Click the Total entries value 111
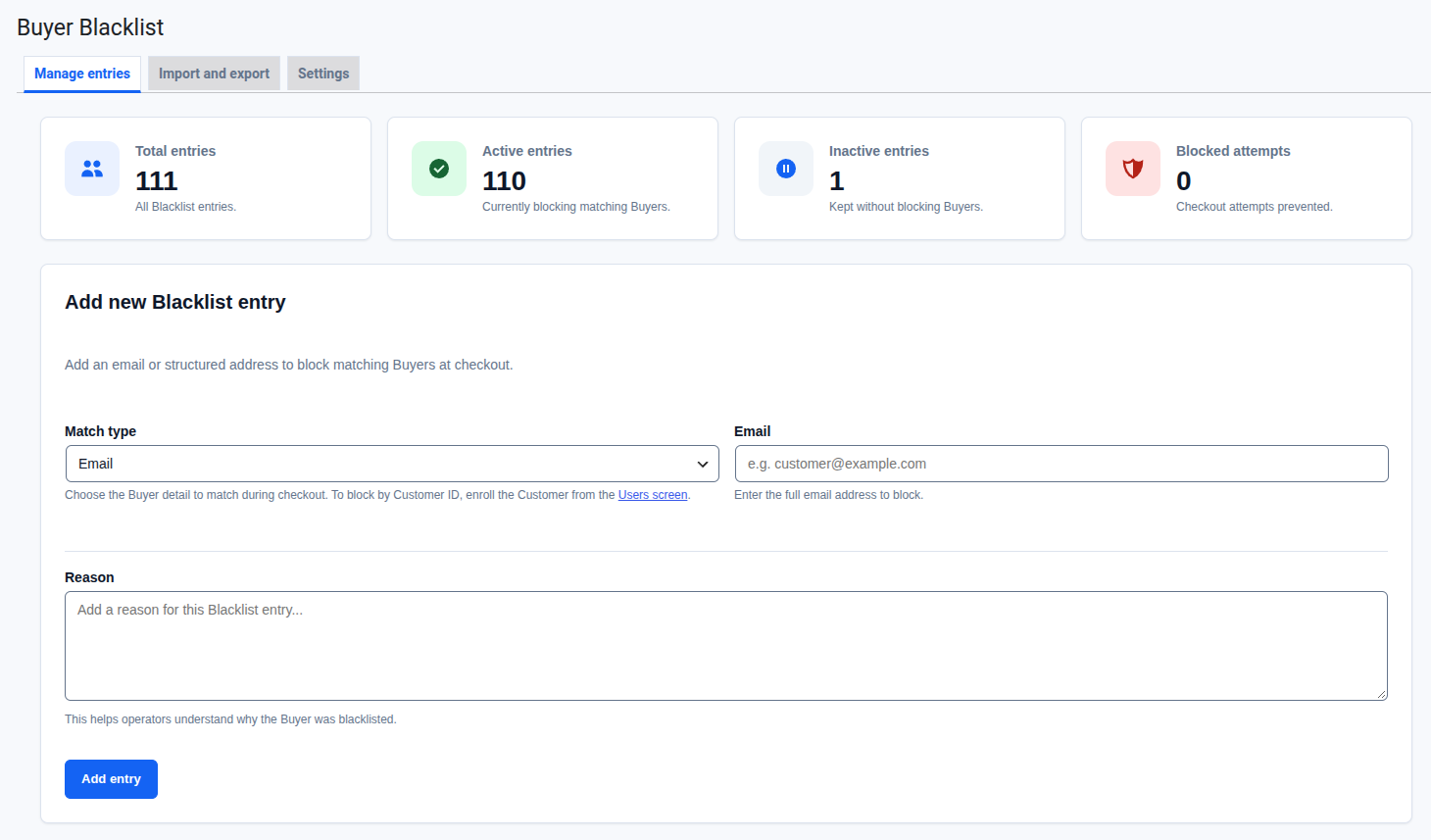The height and width of the screenshot is (840, 1431). pyautogui.click(x=156, y=181)
